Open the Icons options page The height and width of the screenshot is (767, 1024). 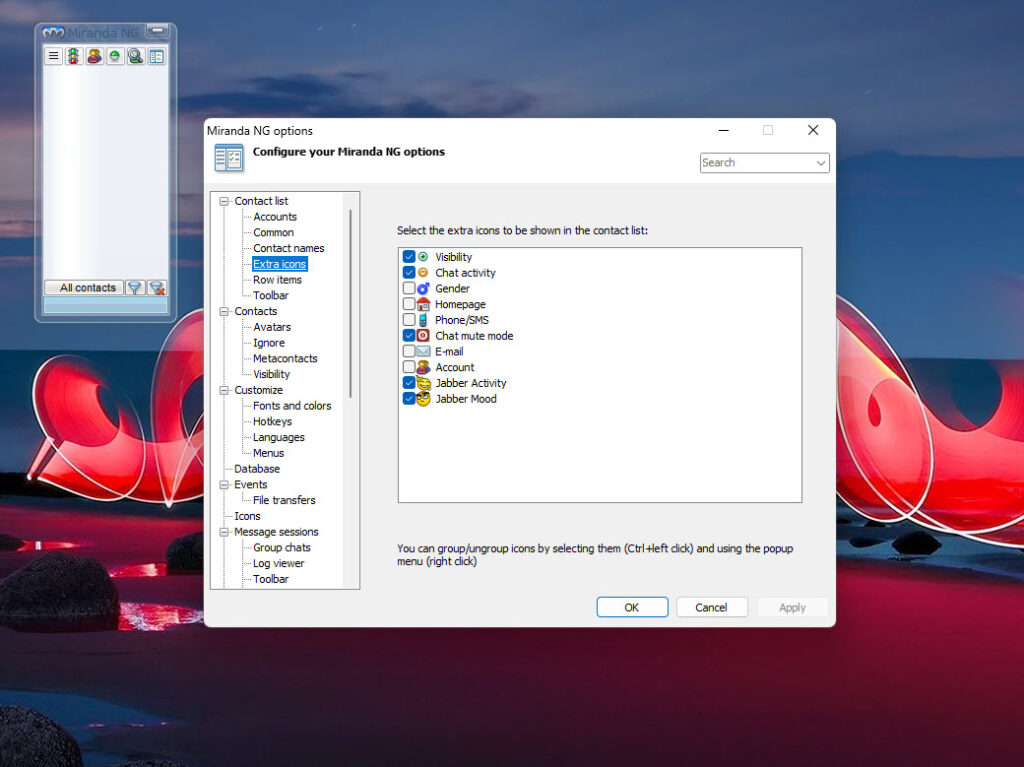coord(247,516)
